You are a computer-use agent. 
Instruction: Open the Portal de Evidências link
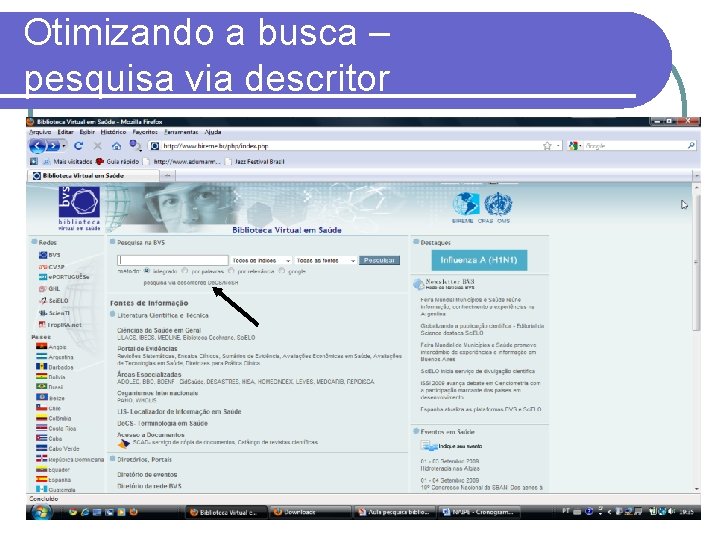(147, 349)
